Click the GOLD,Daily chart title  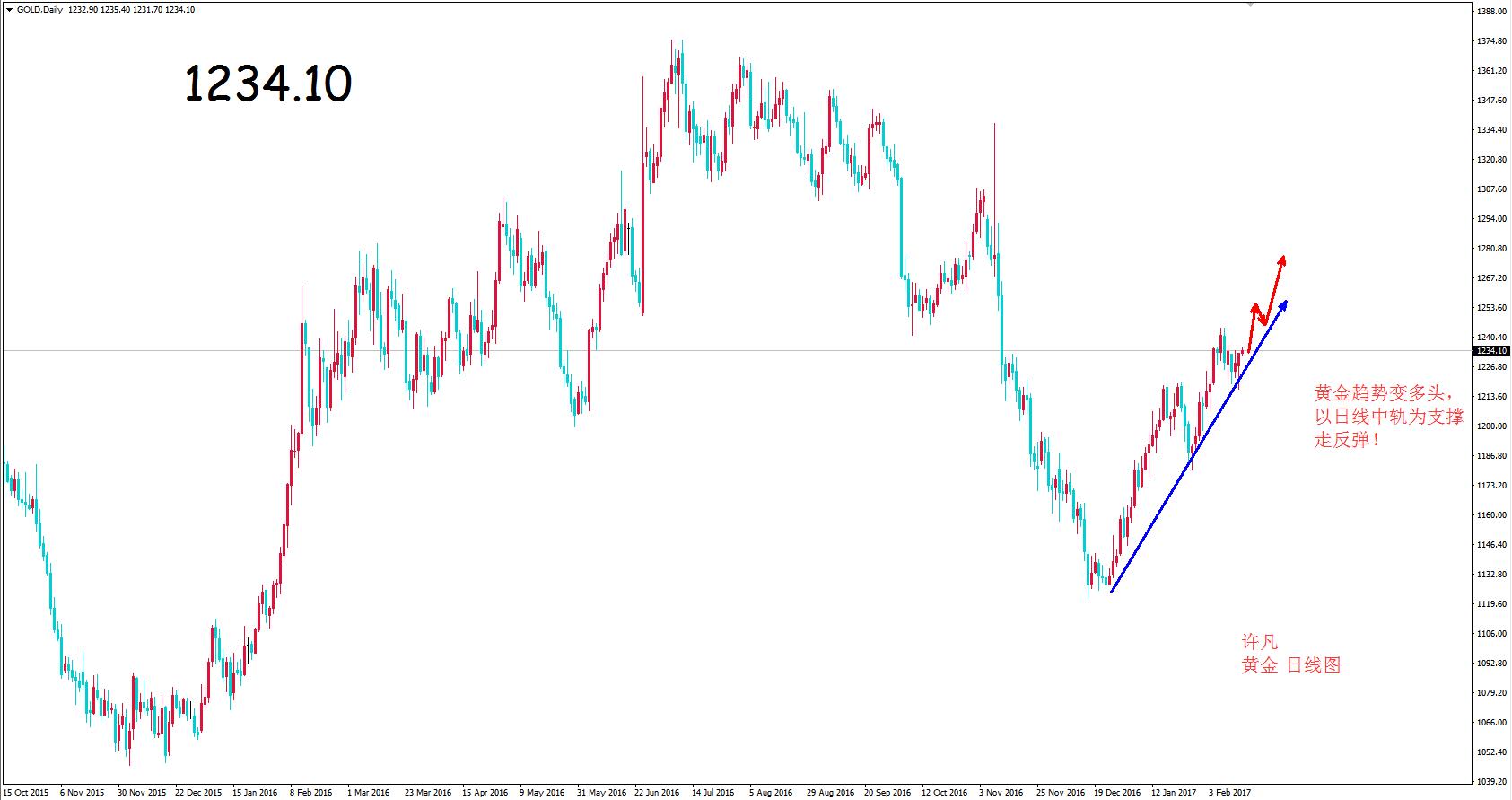tap(39, 10)
